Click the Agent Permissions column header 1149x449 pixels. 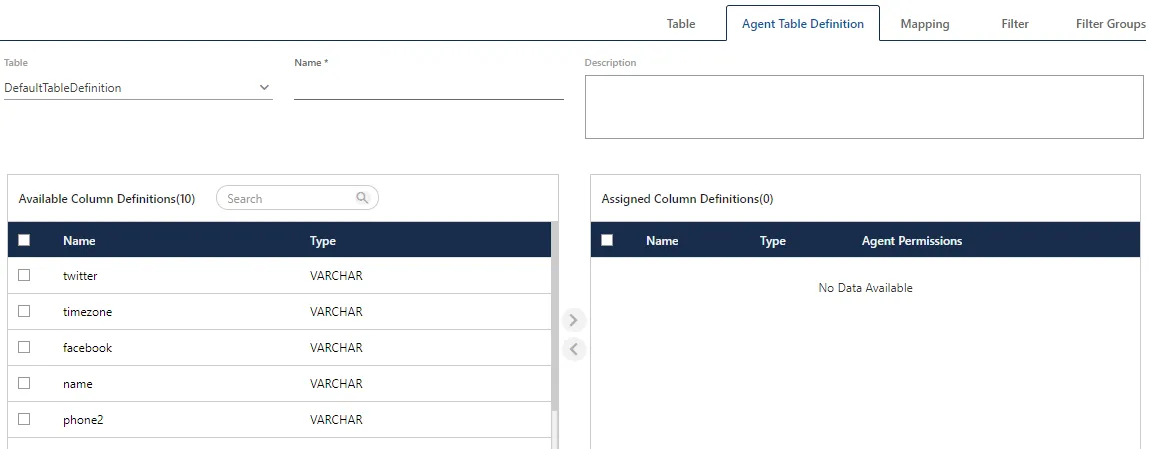pos(912,240)
